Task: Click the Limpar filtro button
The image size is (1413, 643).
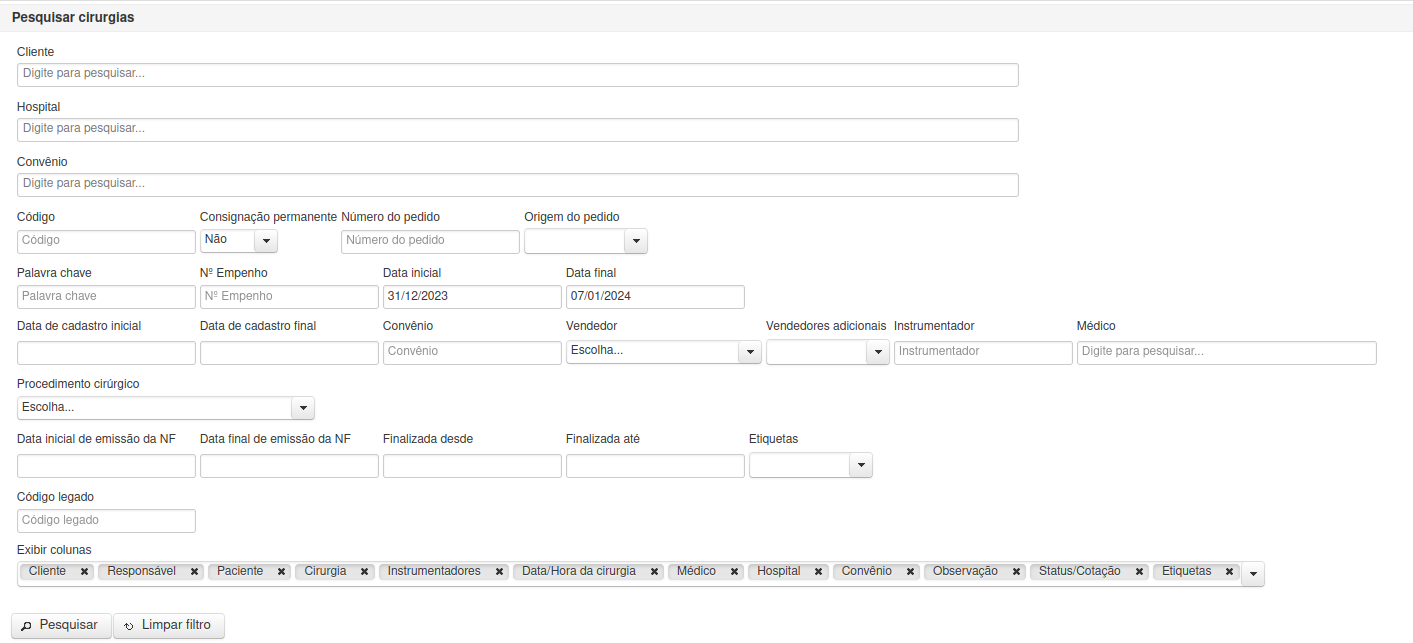Action: point(169,625)
